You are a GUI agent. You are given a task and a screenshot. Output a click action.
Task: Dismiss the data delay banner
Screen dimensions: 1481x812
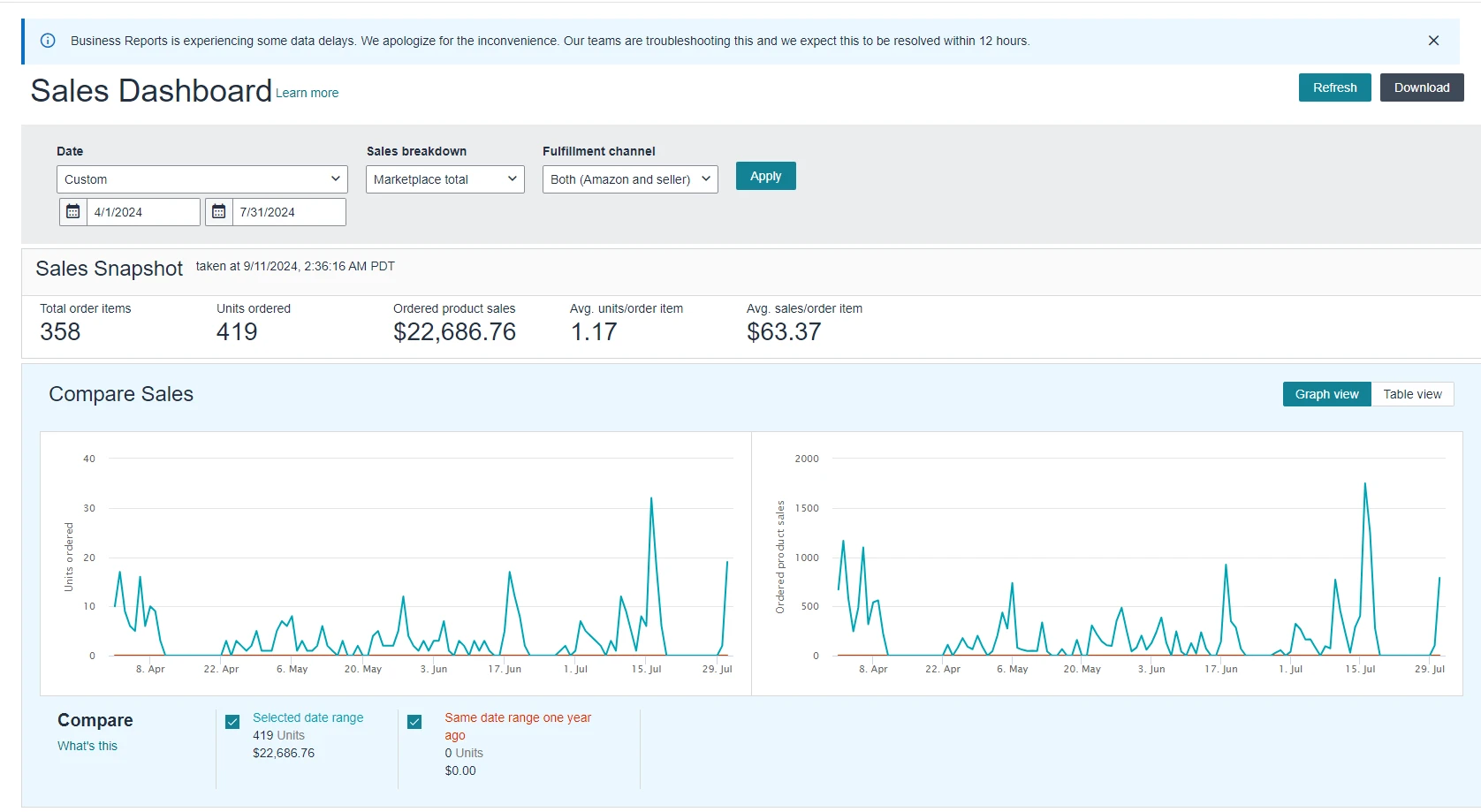coord(1433,41)
